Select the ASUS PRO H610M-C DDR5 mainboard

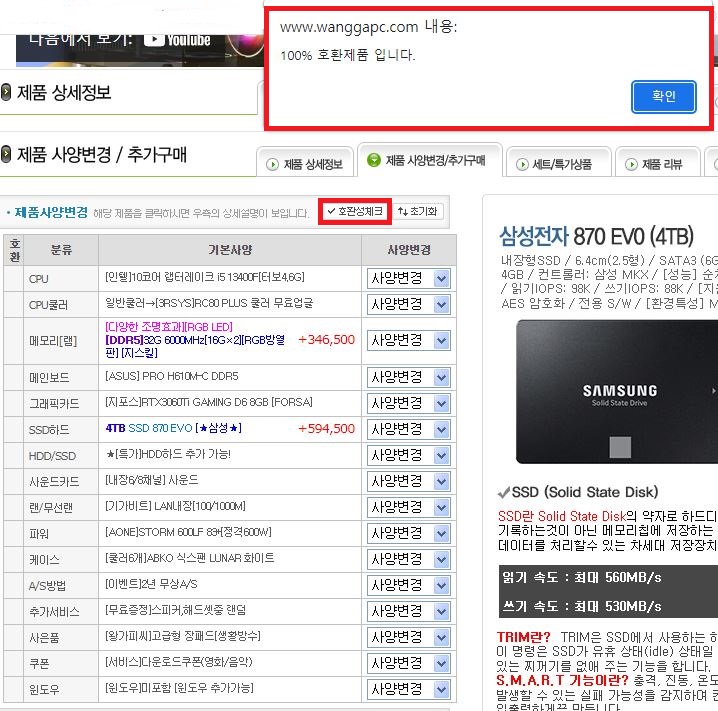[172, 376]
